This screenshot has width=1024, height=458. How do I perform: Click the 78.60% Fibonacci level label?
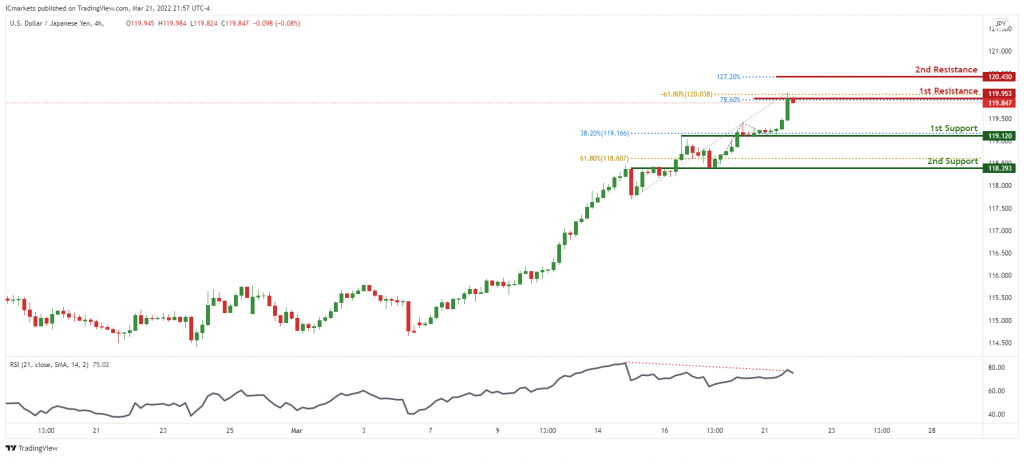[730, 100]
